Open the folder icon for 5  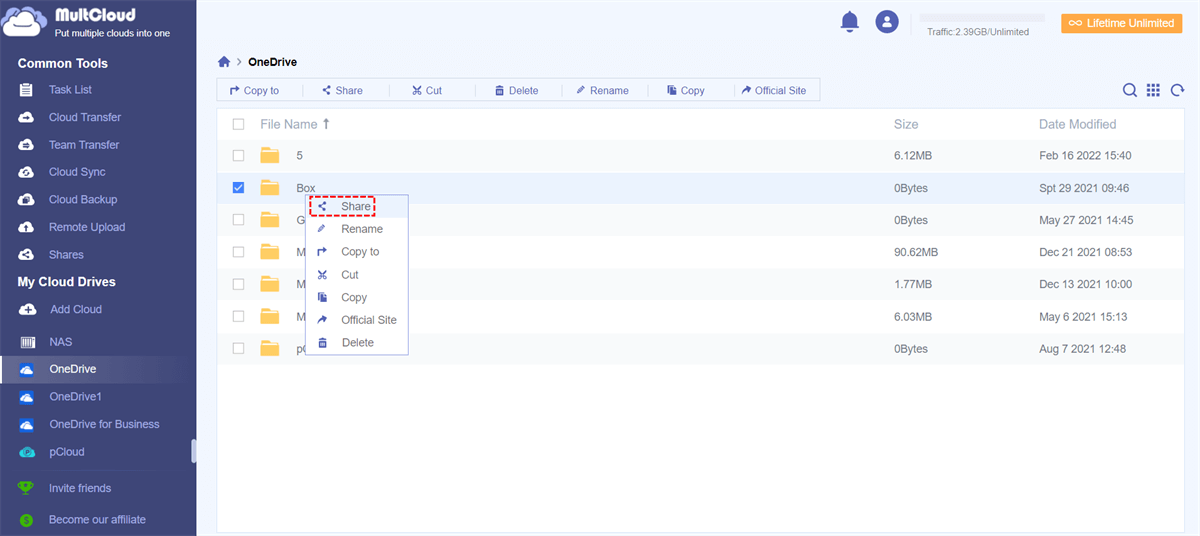pyautogui.click(x=270, y=155)
